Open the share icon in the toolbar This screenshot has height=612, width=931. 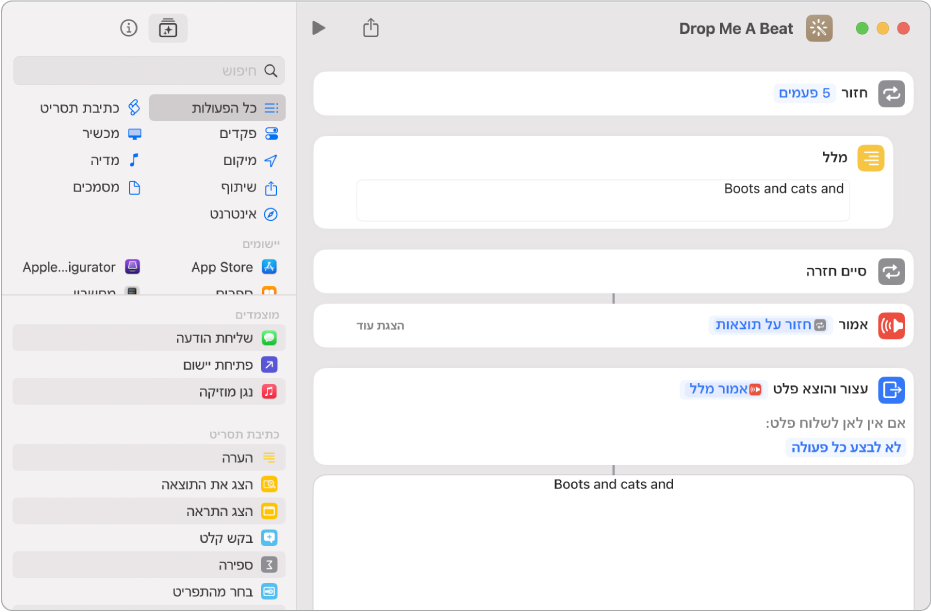(x=370, y=28)
